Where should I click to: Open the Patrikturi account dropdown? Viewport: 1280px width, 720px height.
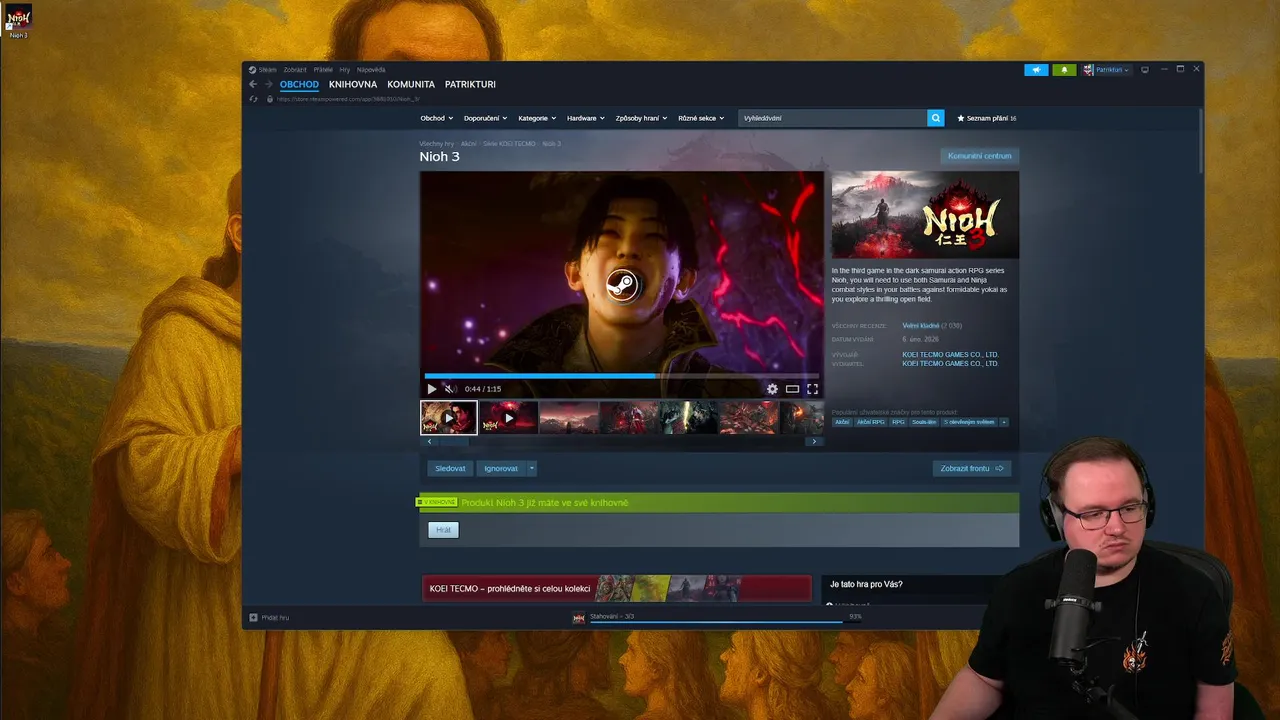click(1107, 70)
